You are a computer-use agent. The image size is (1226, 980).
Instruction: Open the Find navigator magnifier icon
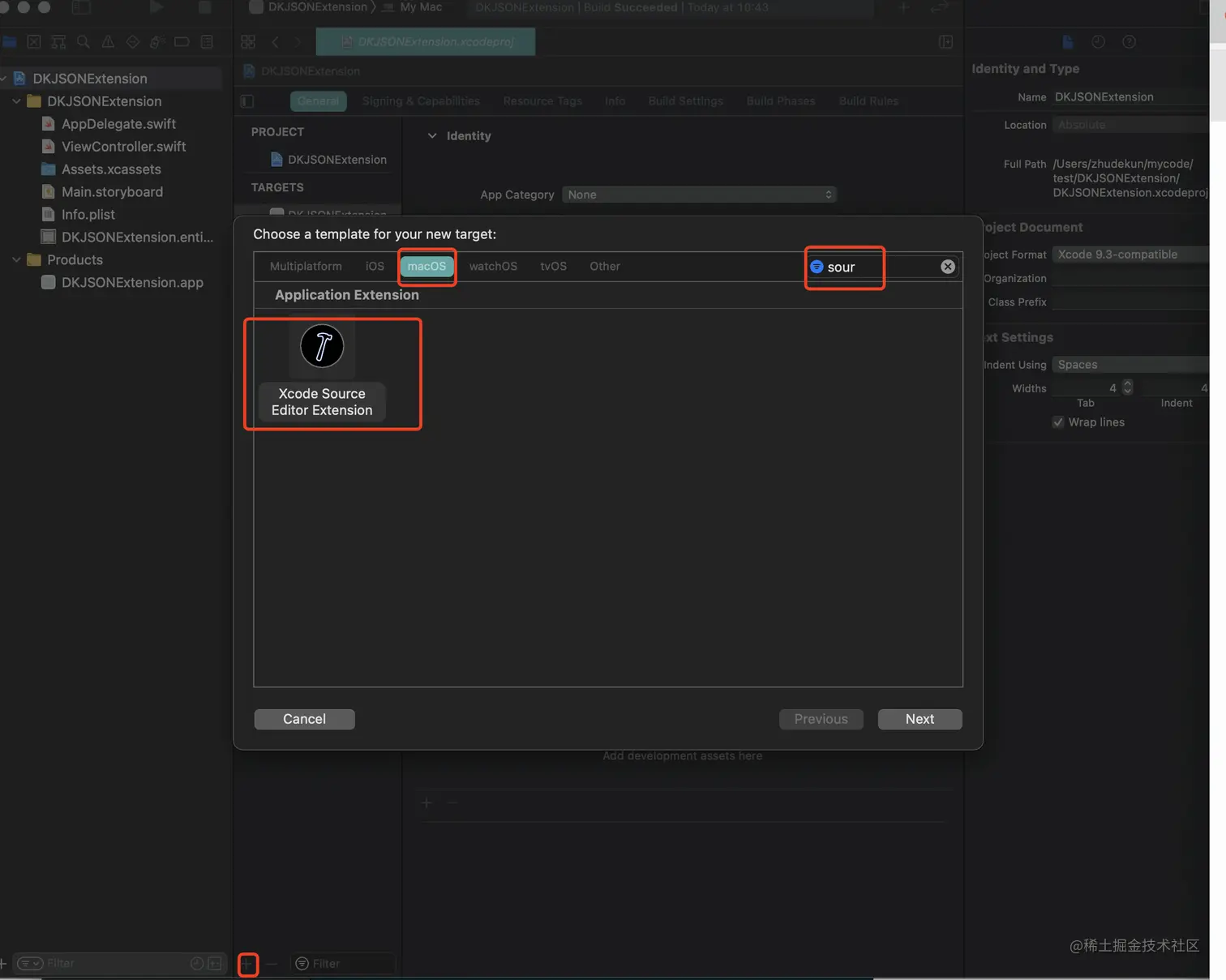coord(83,41)
